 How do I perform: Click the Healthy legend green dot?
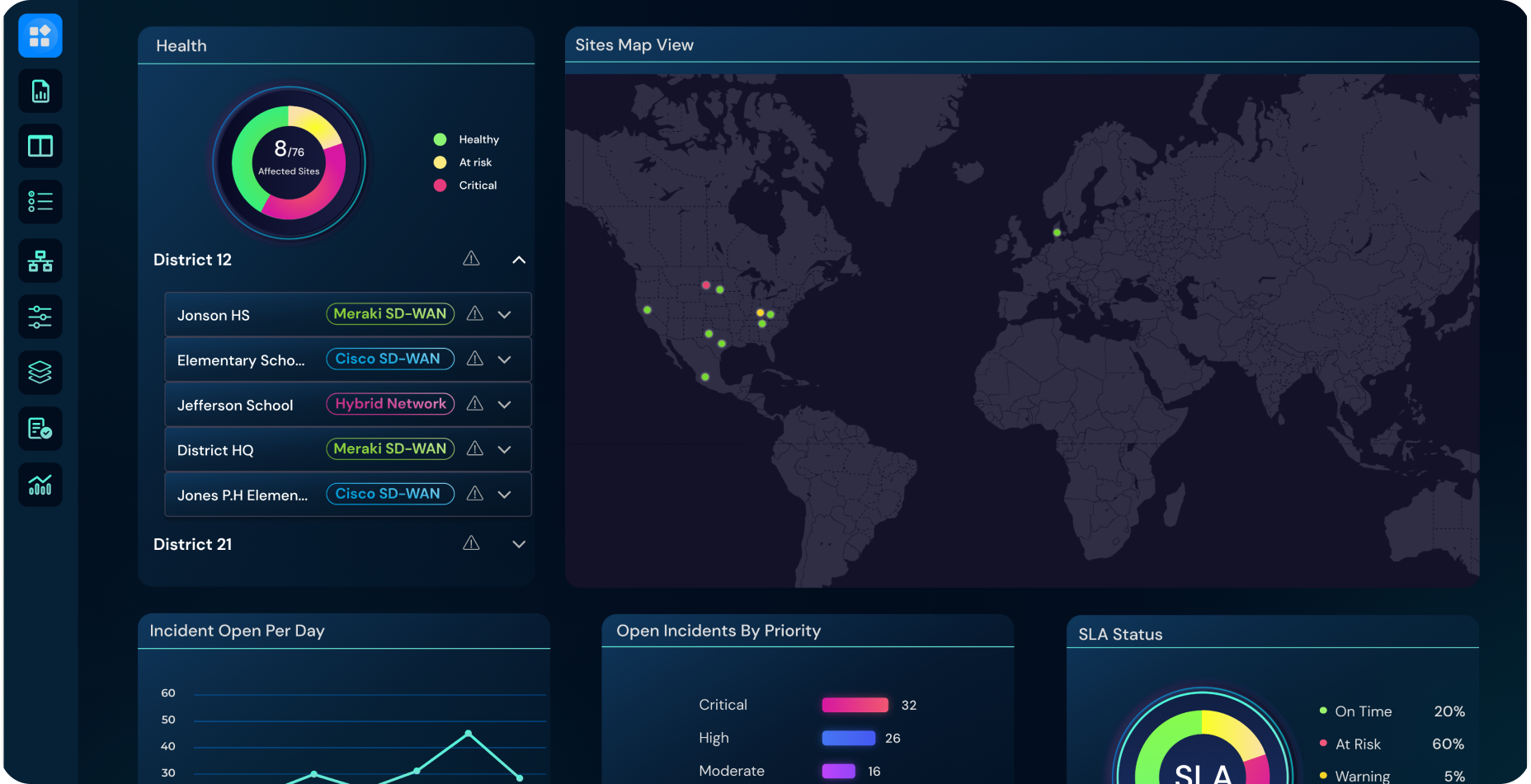coord(440,139)
